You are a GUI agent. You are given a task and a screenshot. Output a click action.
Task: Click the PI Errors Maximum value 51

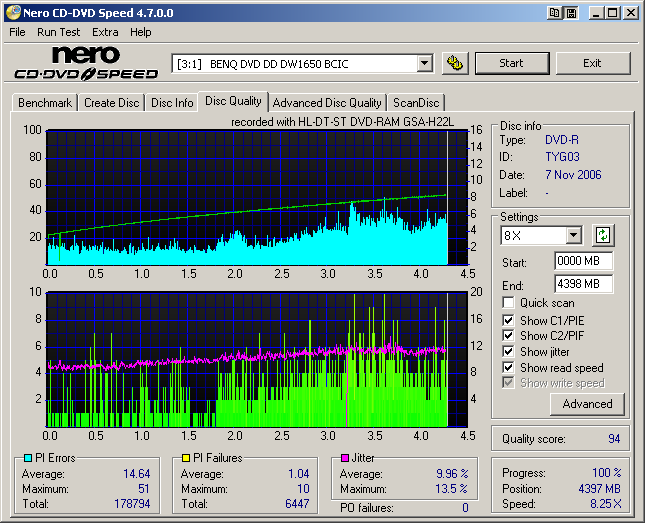[x=144, y=489]
